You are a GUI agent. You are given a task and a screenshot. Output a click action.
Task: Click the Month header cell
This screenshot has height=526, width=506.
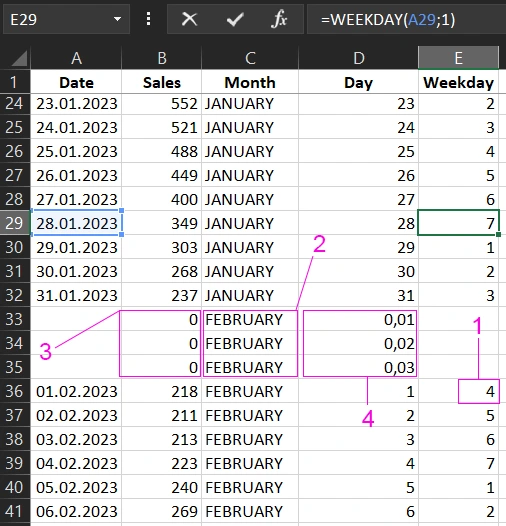(x=250, y=82)
